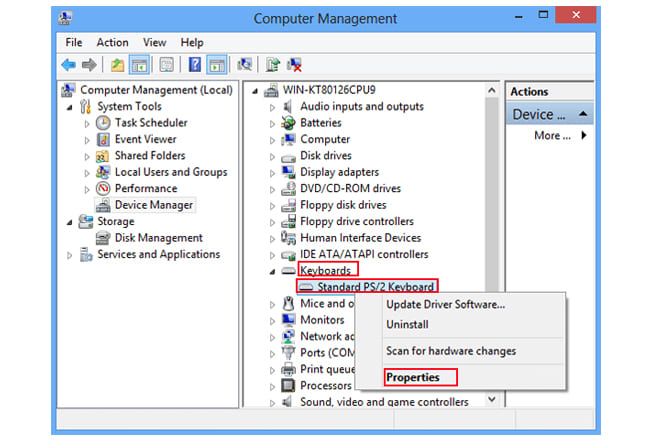Click the Uninstall device toolbar icon with red X
Viewport: 650px width, 441px height.
(x=295, y=65)
